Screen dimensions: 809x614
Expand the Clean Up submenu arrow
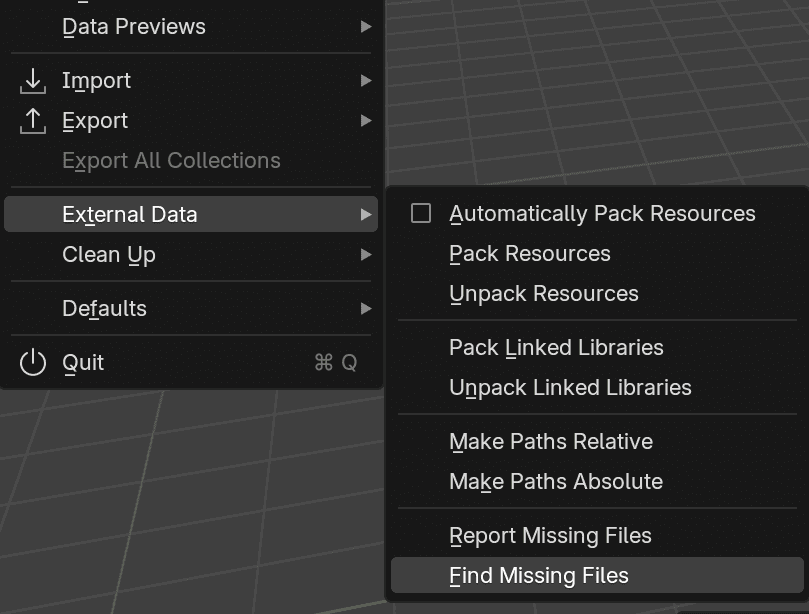click(x=366, y=254)
